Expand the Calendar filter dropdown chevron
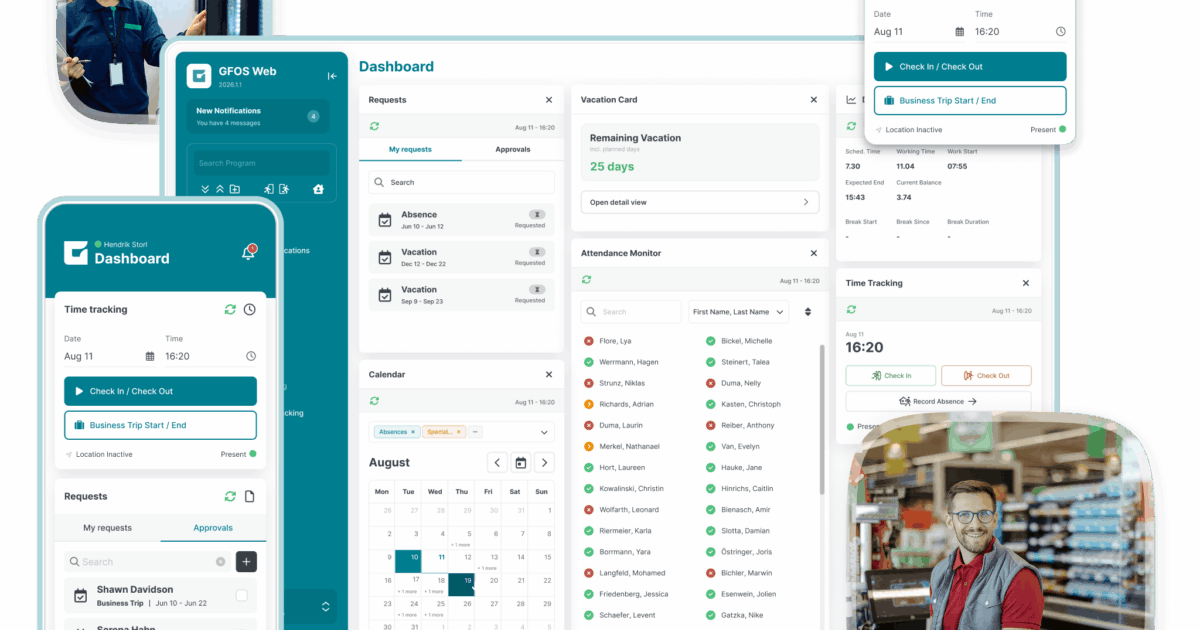Image resolution: width=1200 pixels, height=630 pixels. click(x=544, y=433)
